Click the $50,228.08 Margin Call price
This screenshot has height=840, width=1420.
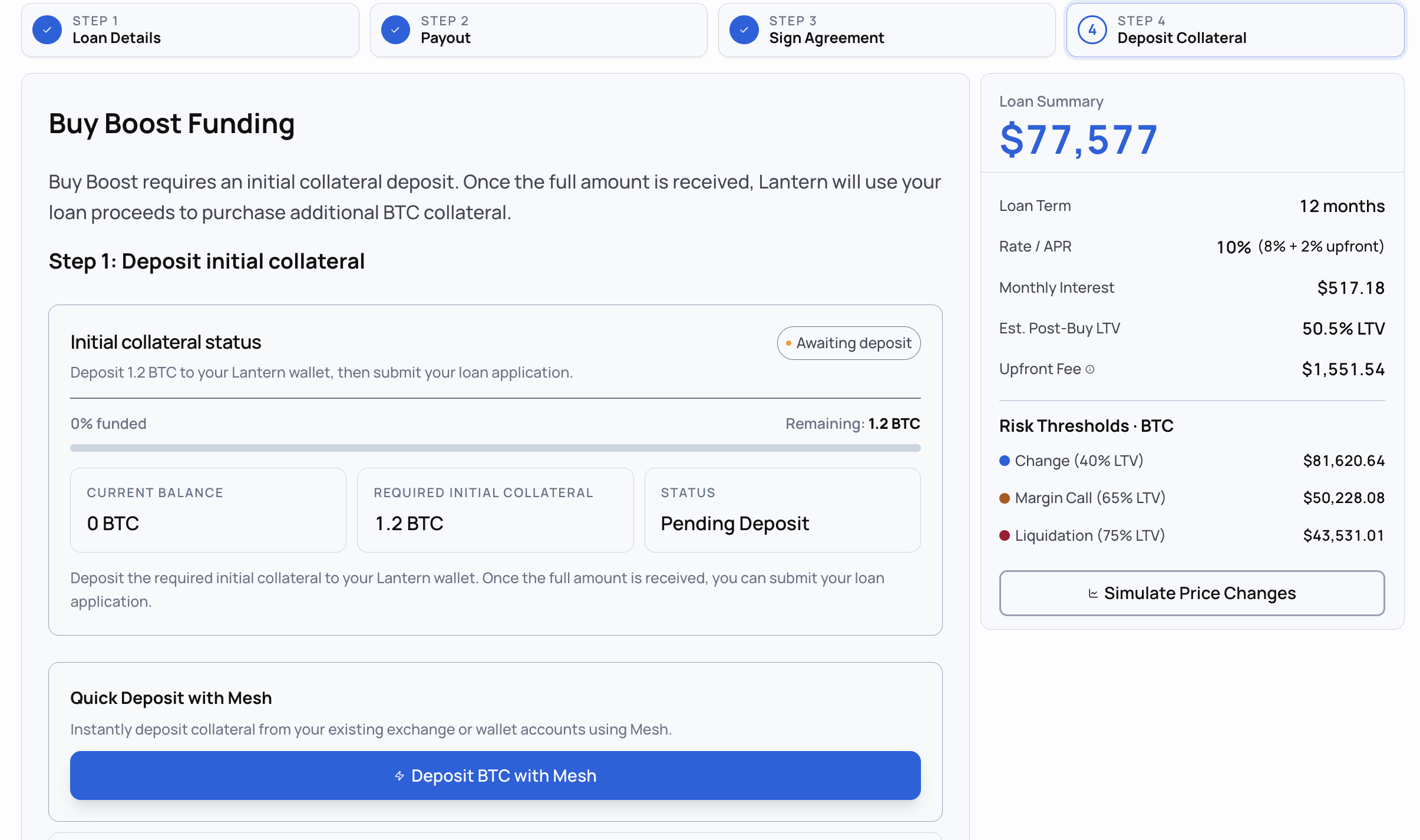(x=1344, y=498)
